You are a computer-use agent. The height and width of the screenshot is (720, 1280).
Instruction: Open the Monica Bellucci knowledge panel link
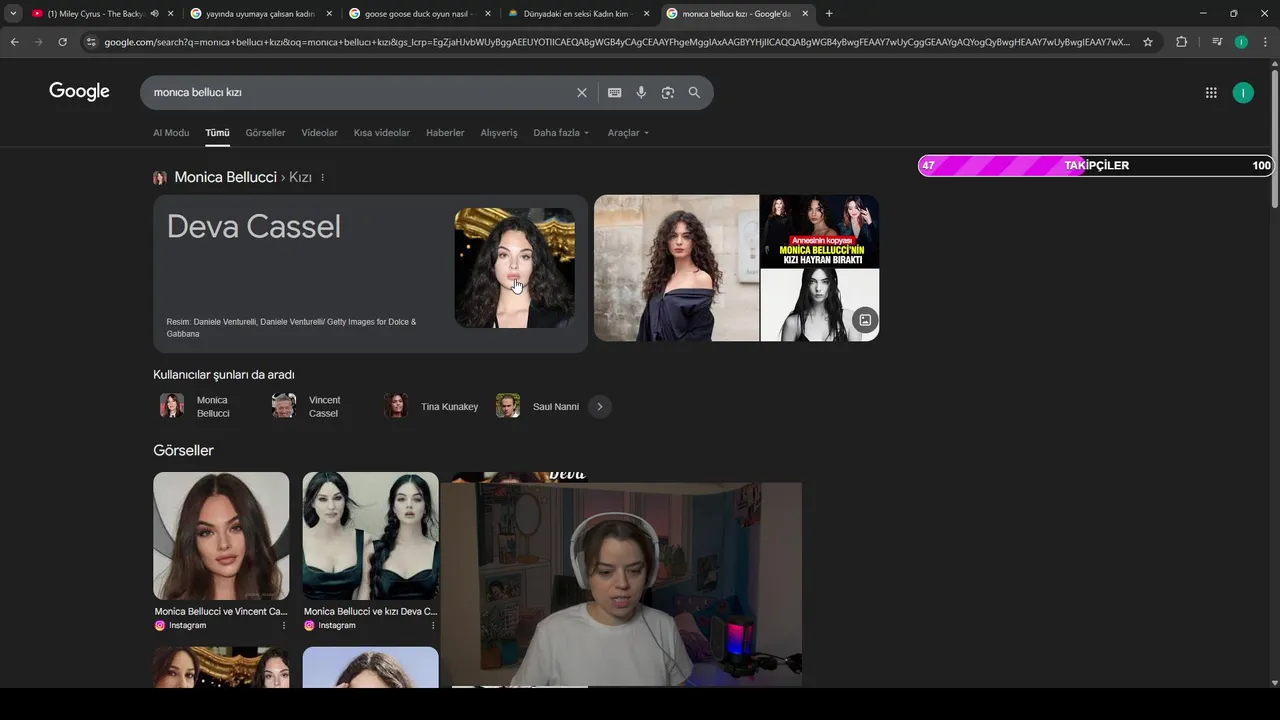(x=225, y=177)
